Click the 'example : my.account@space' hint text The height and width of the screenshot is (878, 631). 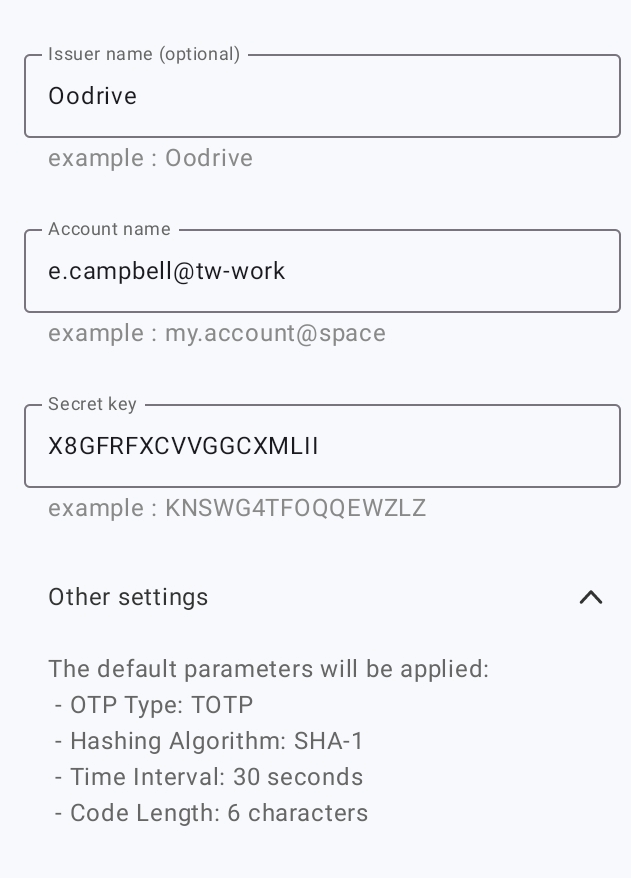[217, 333]
